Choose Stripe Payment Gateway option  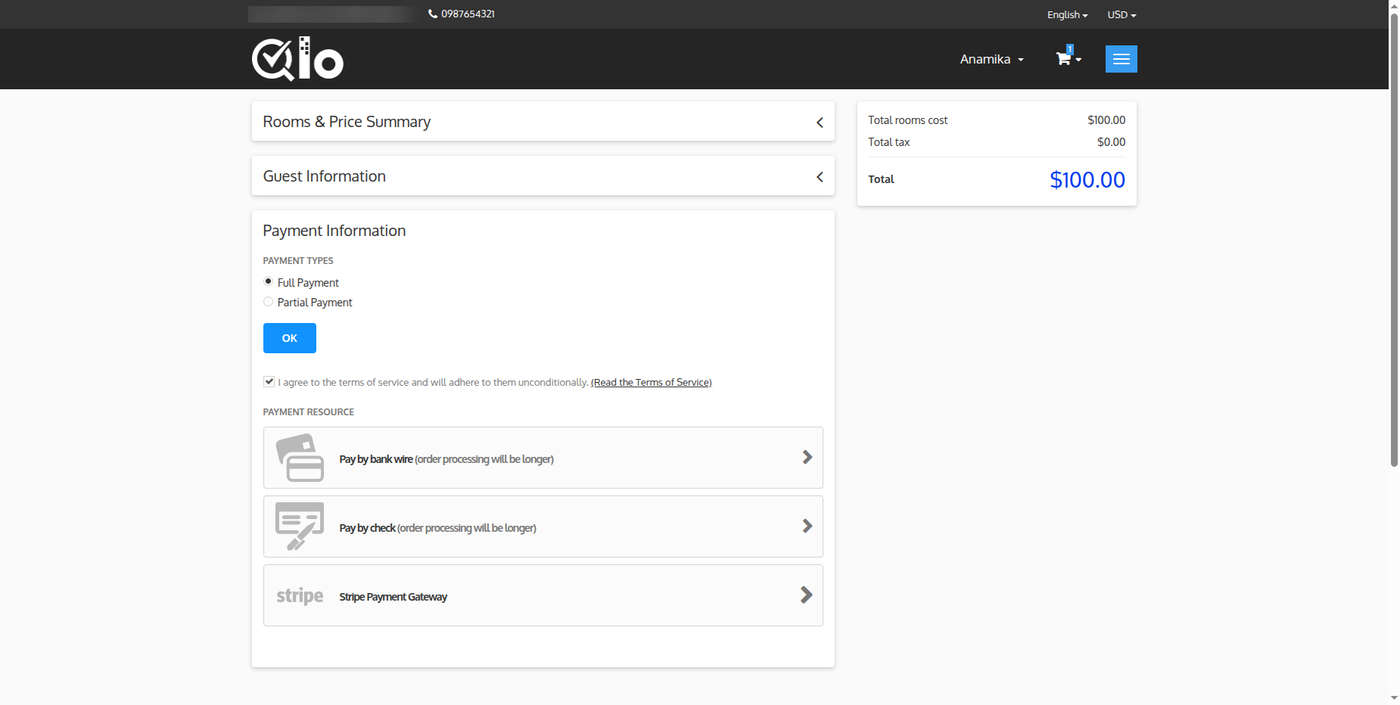point(543,595)
